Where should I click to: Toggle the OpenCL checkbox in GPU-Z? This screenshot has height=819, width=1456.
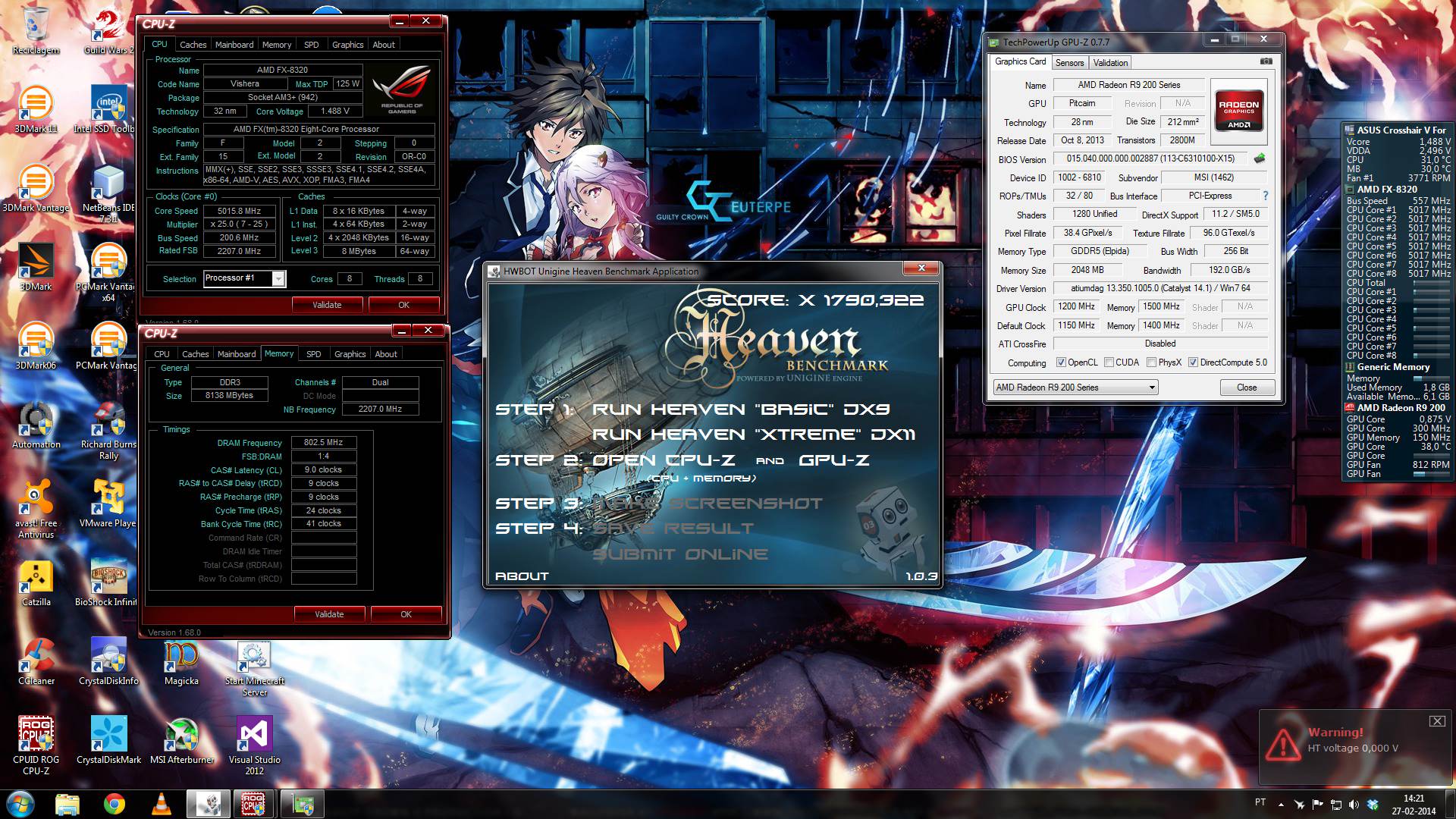[1061, 362]
